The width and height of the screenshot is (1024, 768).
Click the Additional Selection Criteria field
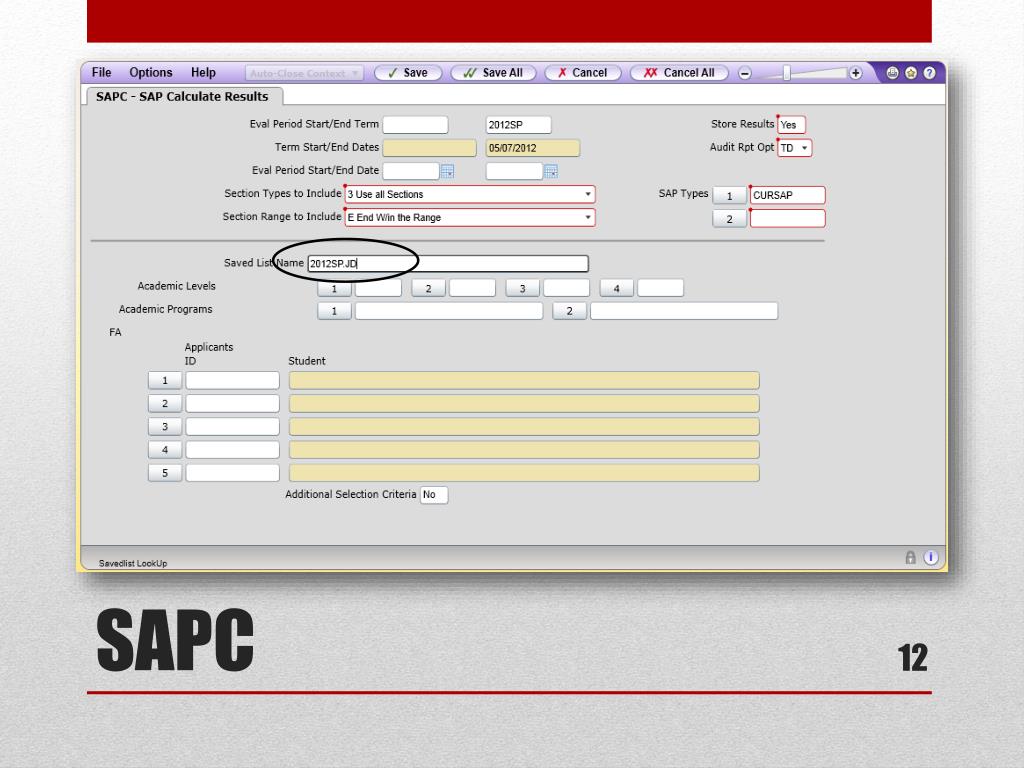pyautogui.click(x=434, y=495)
